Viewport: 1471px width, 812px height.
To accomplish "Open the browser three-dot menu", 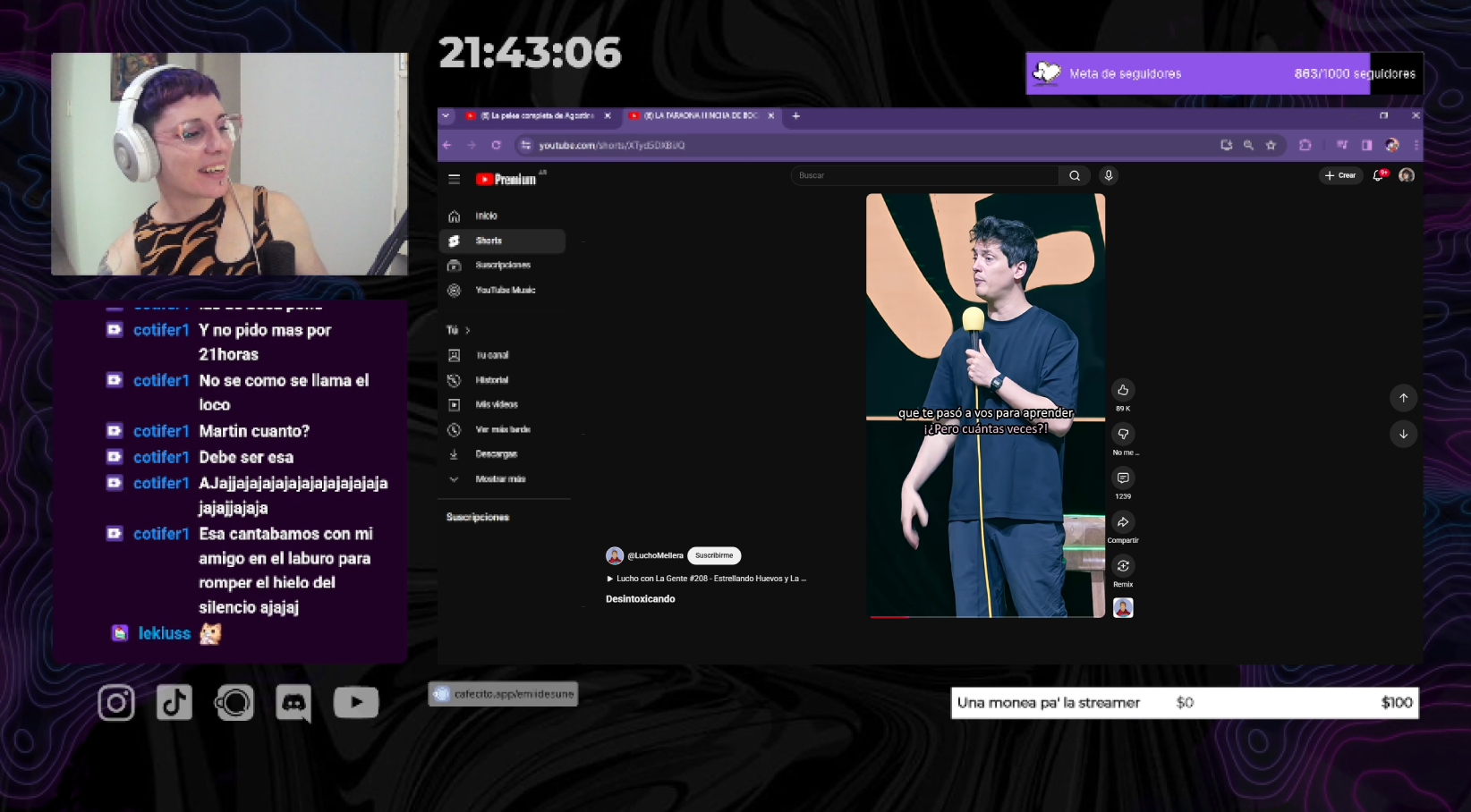I will coord(1416,145).
